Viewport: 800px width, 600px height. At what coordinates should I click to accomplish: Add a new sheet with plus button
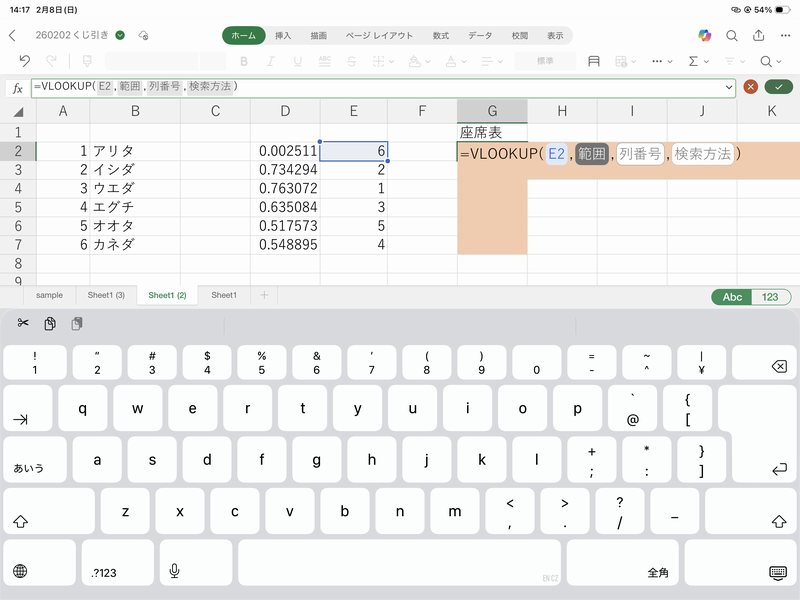264,295
